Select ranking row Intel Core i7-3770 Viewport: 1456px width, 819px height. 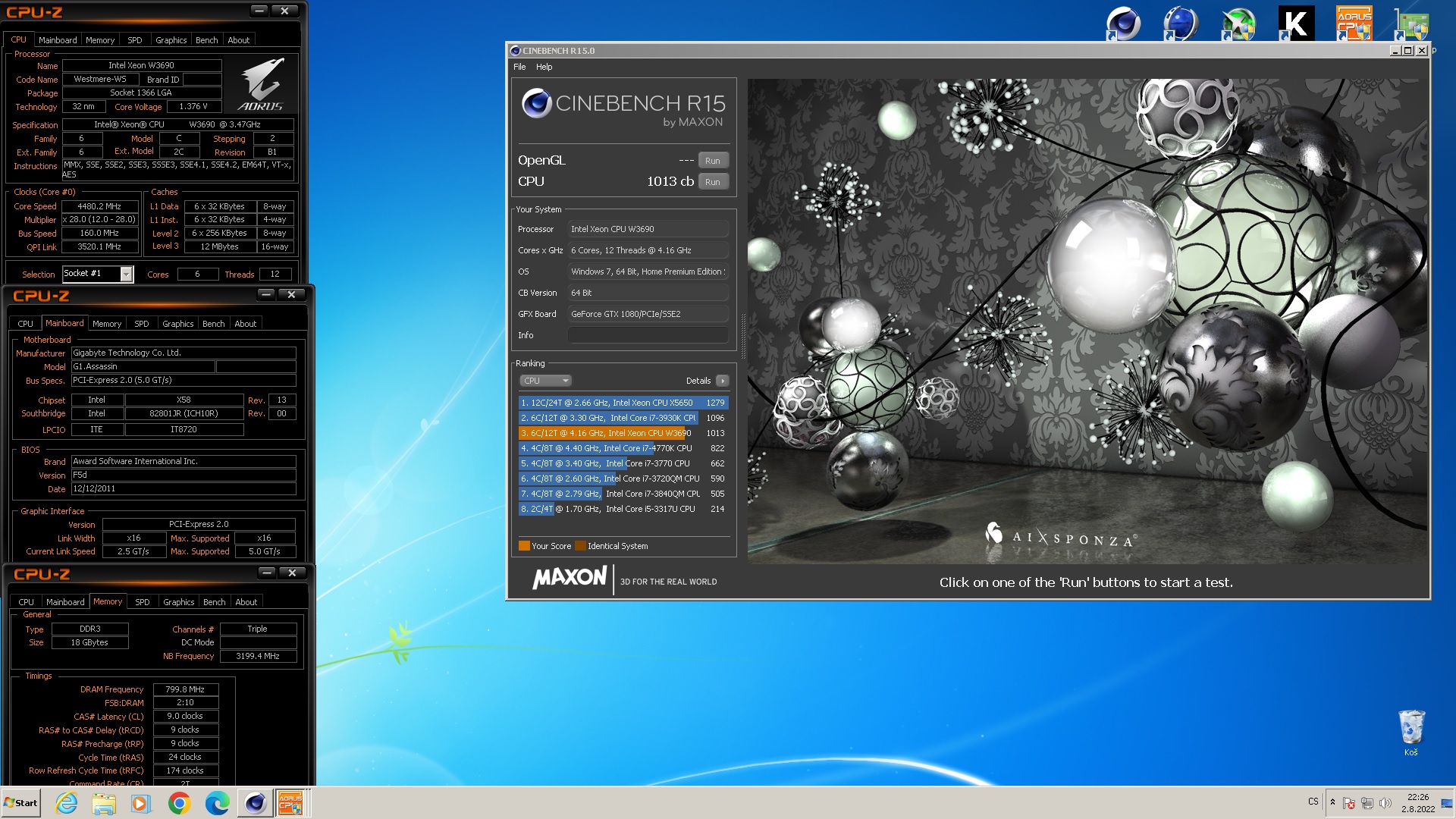coord(623,463)
